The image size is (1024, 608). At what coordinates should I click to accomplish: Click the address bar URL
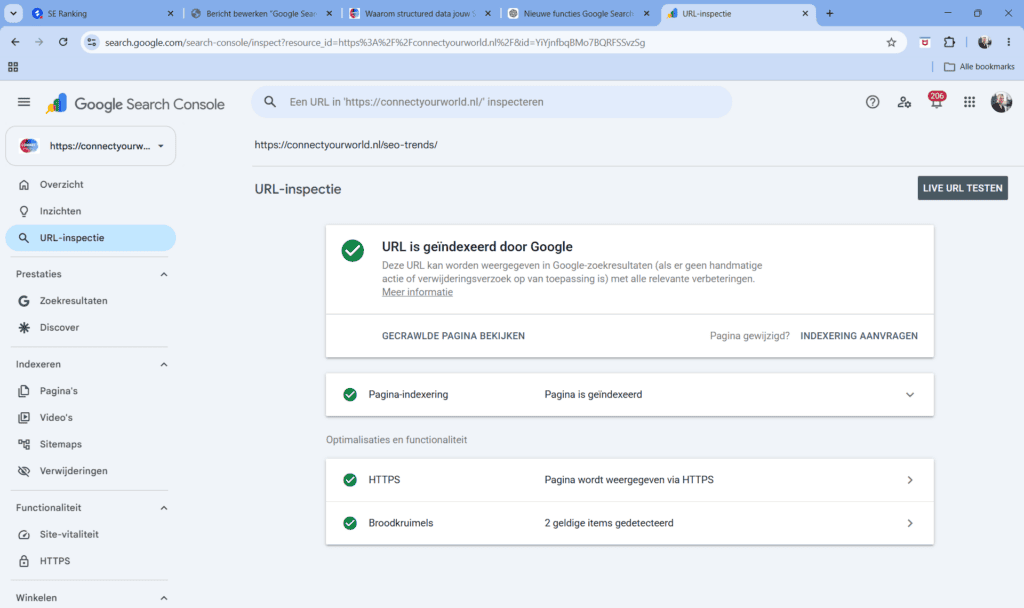(x=375, y=42)
